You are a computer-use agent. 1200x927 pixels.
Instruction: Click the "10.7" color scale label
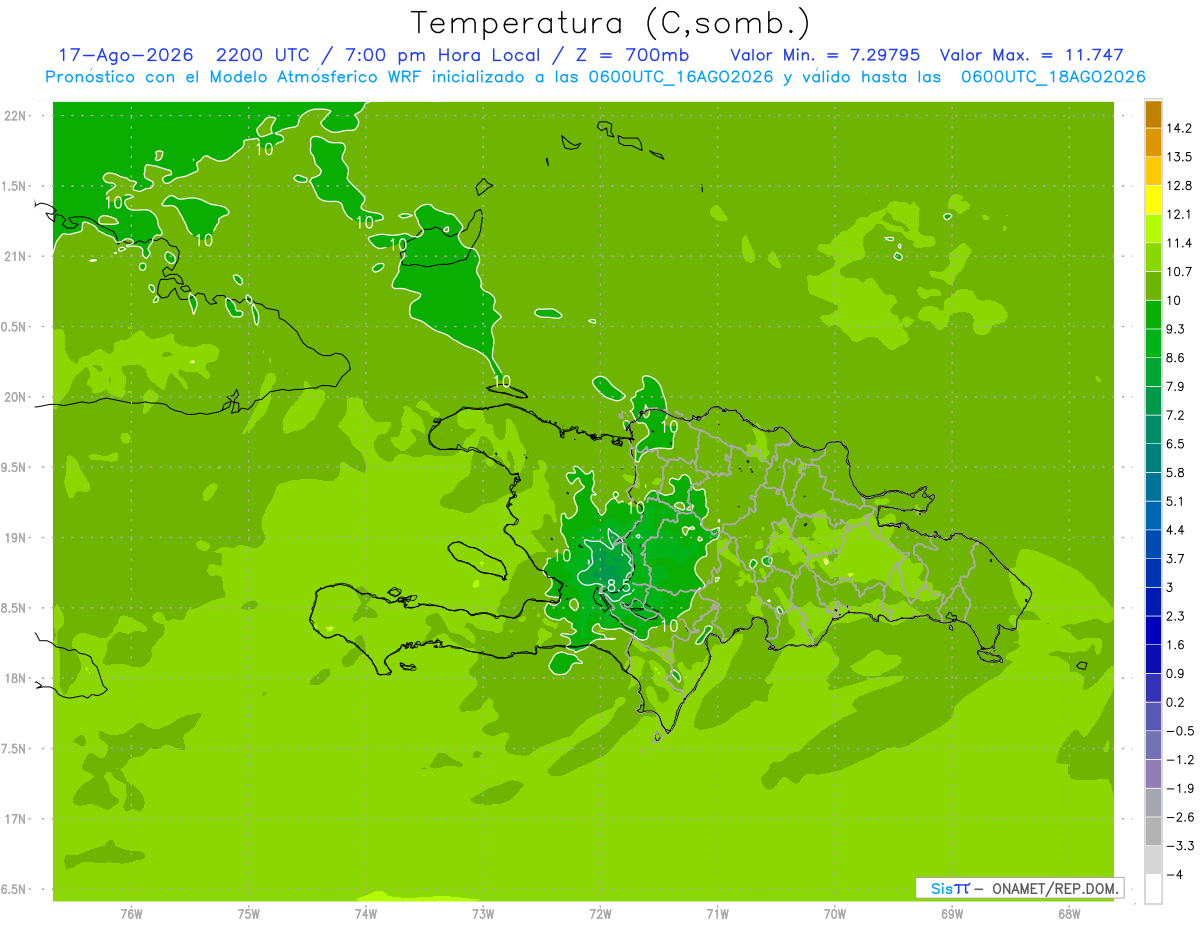click(1180, 271)
